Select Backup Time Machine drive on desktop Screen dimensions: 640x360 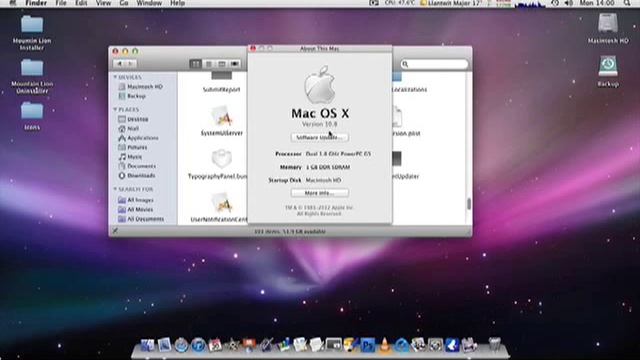(608, 71)
